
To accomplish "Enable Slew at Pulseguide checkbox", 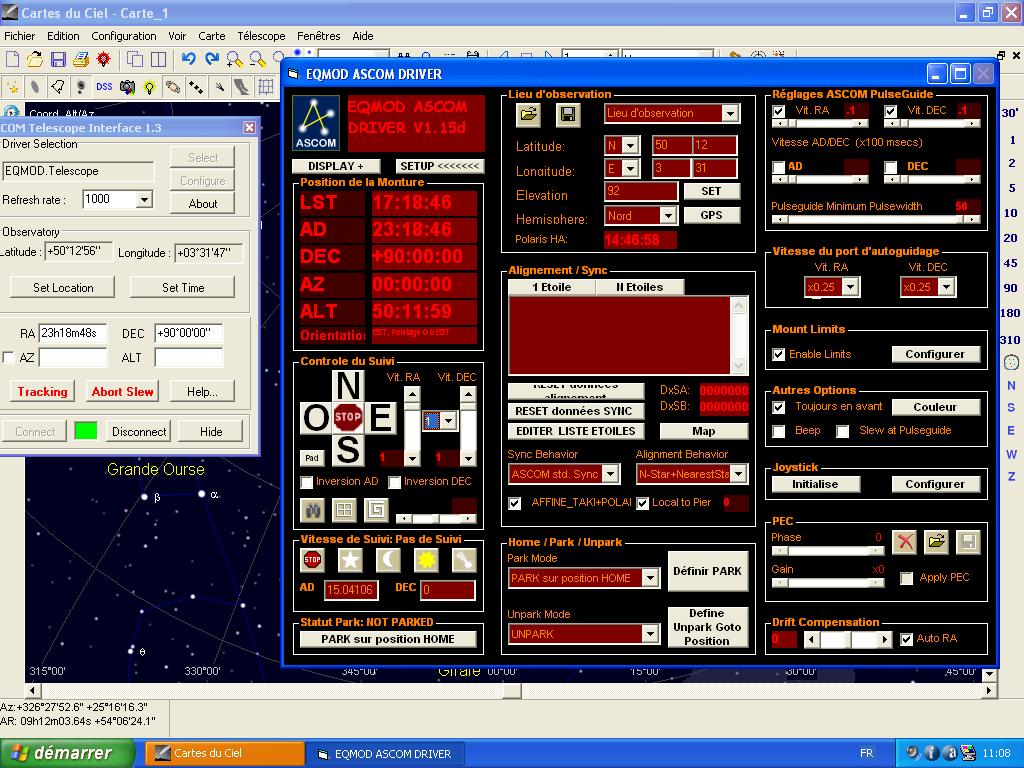I will [843, 432].
